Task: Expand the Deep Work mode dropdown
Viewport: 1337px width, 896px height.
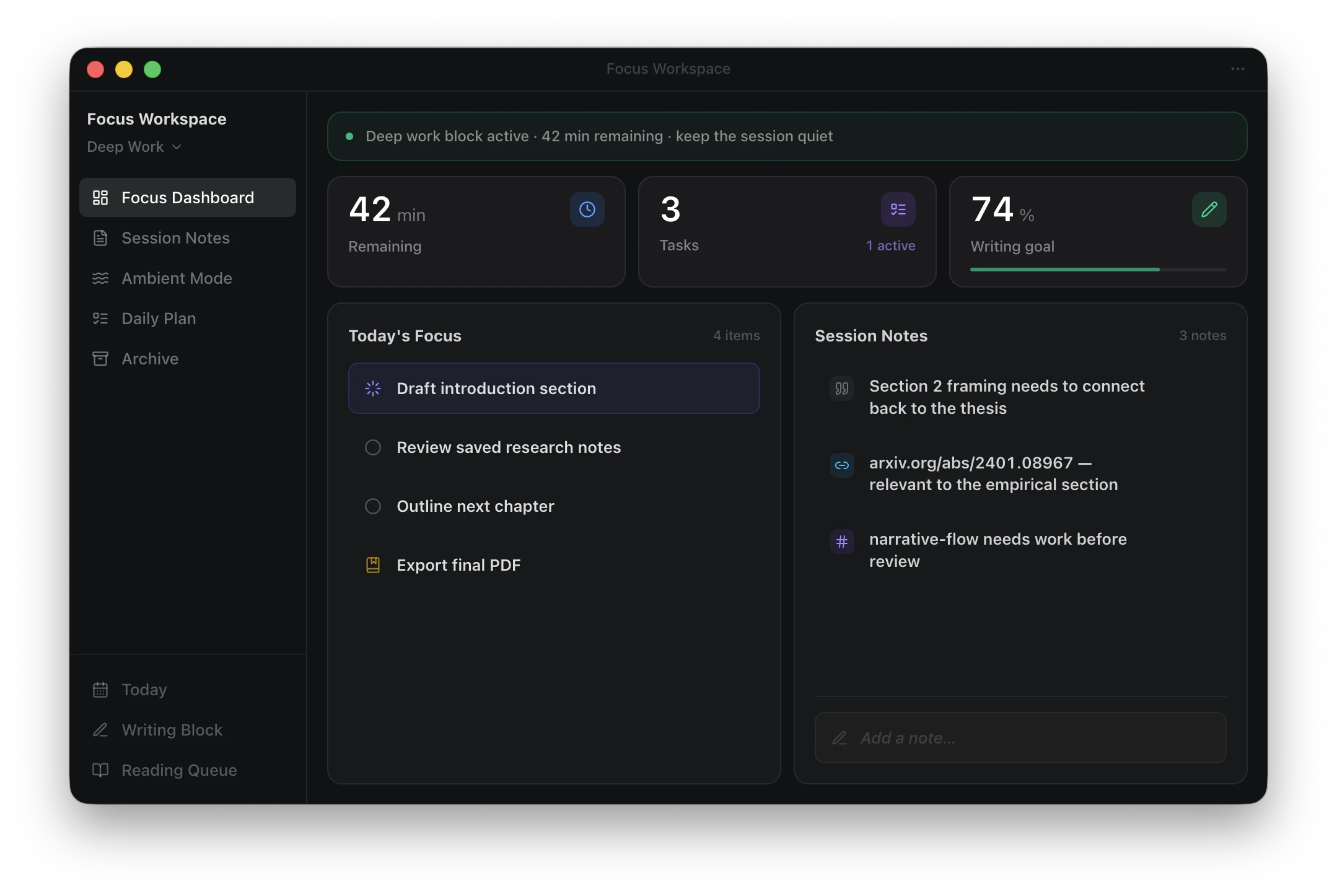Action: (x=134, y=147)
